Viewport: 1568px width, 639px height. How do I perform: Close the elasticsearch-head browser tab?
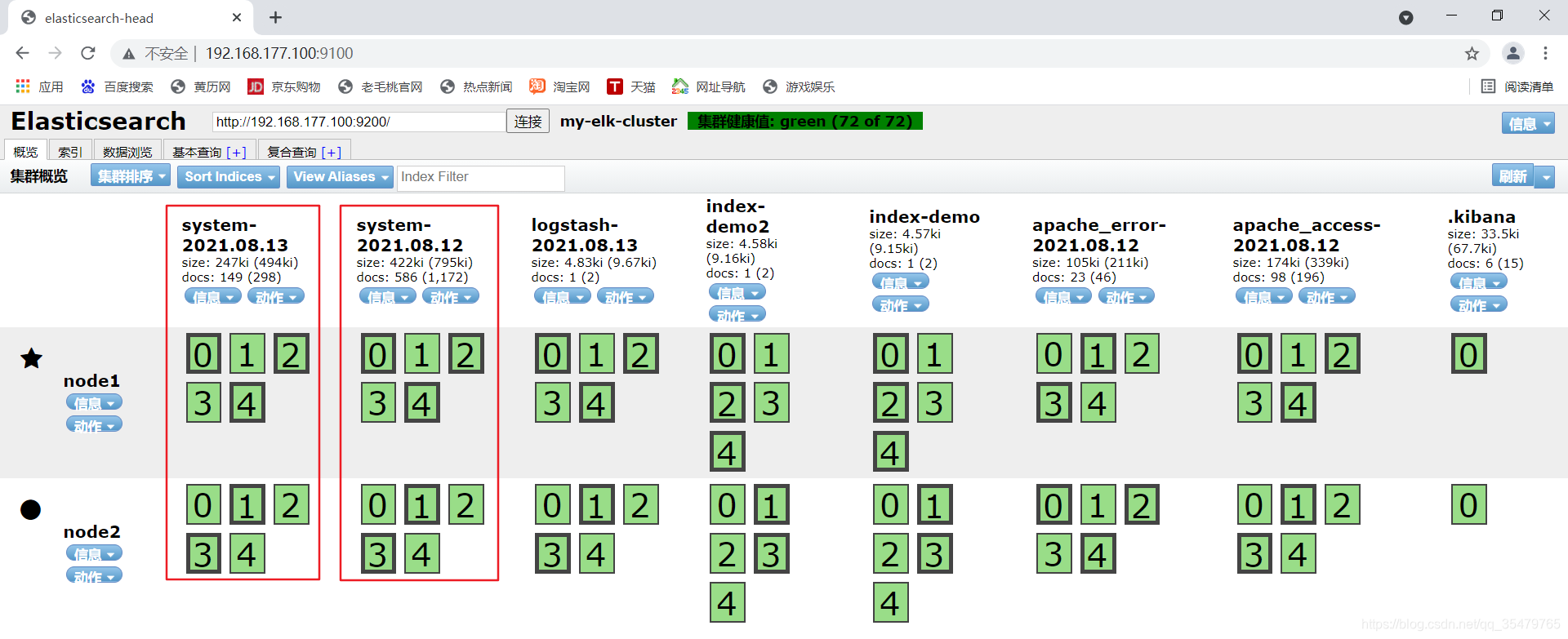[237, 17]
